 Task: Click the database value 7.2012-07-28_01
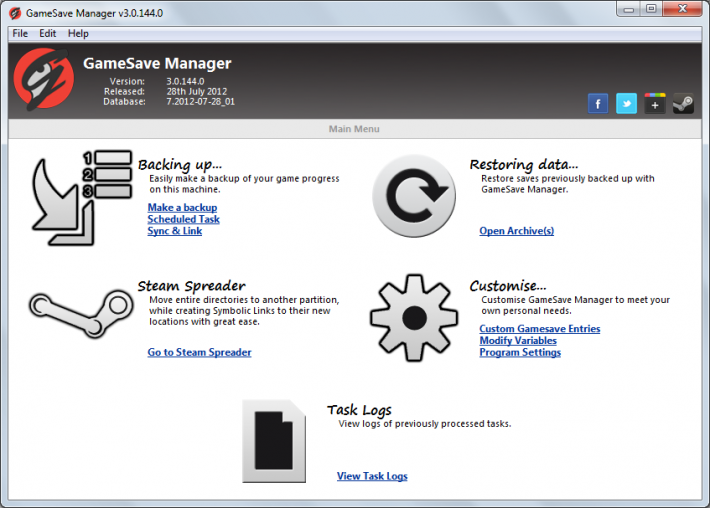(201, 101)
